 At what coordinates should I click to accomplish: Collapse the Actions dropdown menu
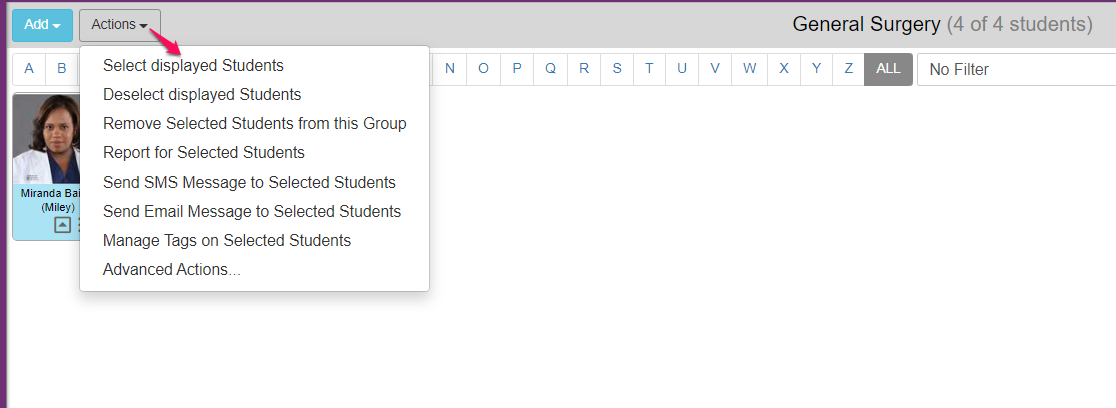pos(119,25)
